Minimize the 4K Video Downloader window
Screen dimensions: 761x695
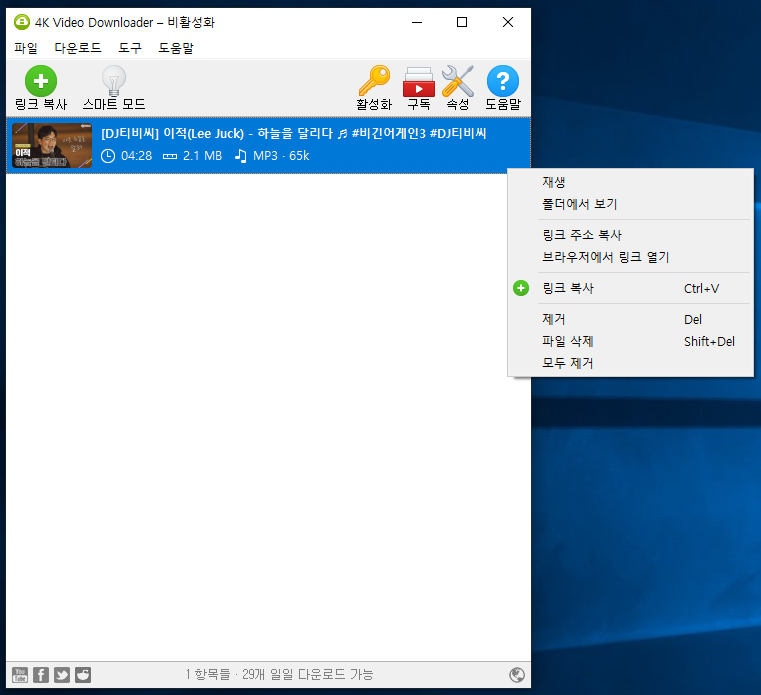click(x=417, y=22)
